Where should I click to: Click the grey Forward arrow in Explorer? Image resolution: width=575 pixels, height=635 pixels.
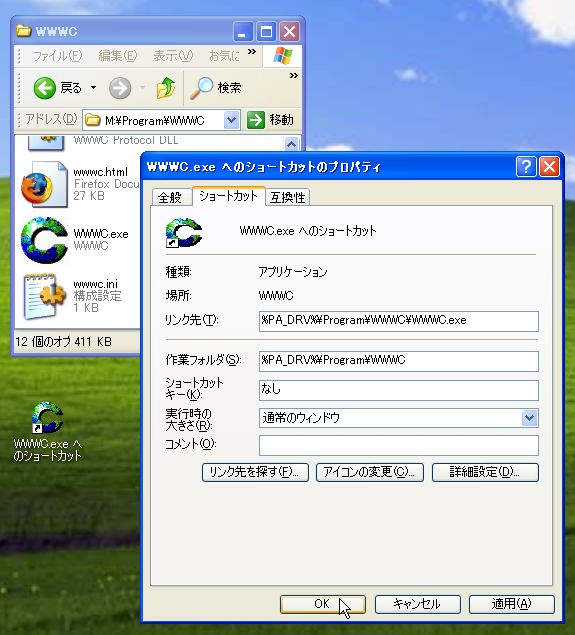click(120, 88)
